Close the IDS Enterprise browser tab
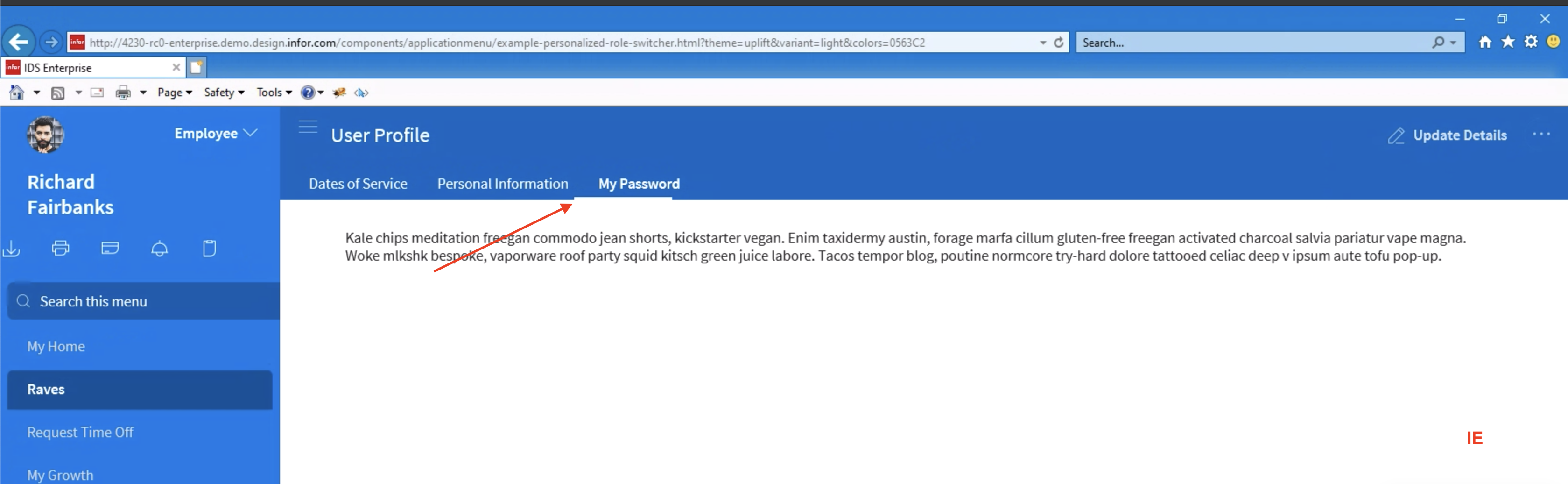Screen dimensions: 1568x484 click(176, 67)
